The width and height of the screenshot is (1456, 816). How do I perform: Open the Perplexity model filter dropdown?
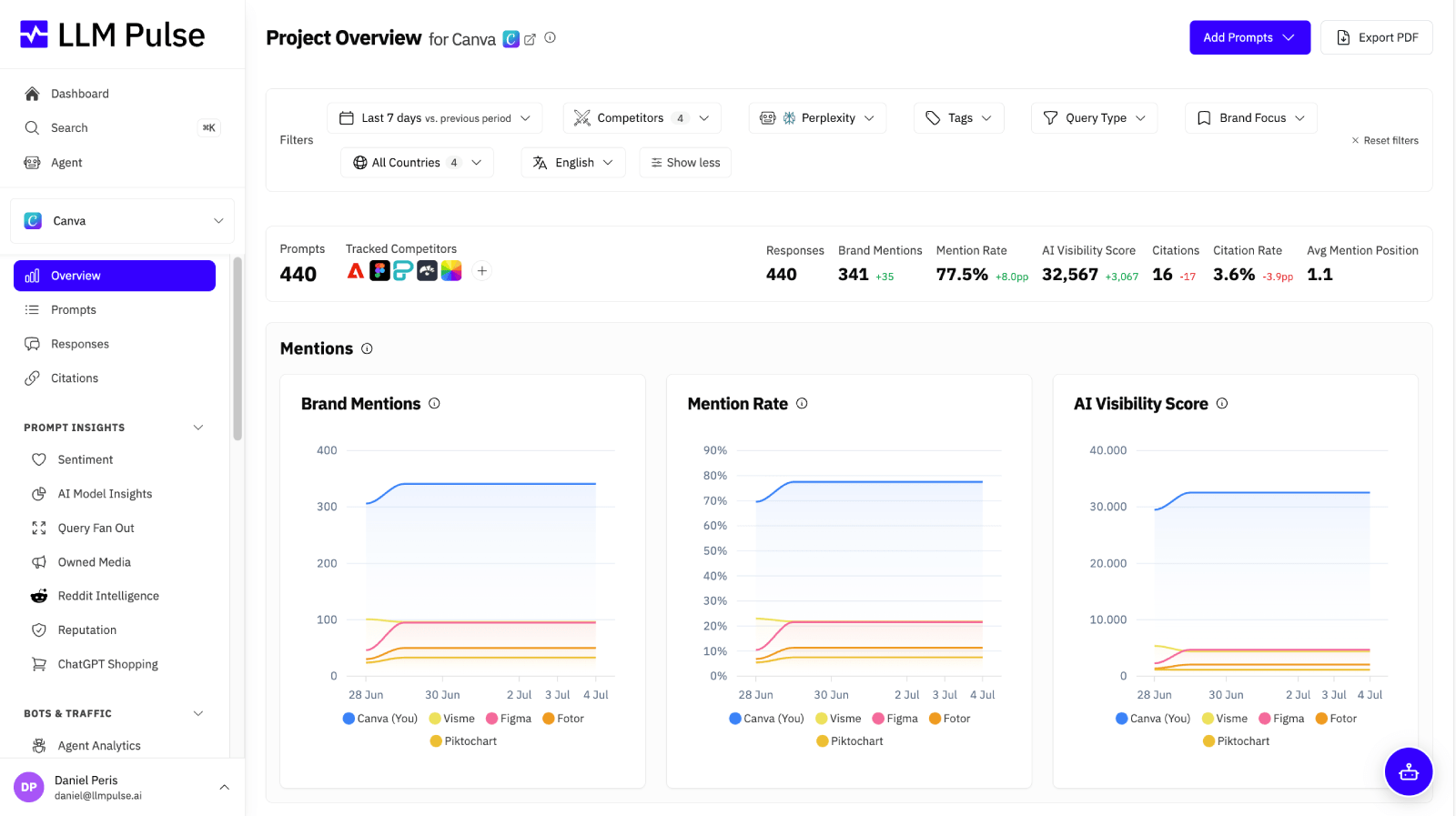[817, 118]
